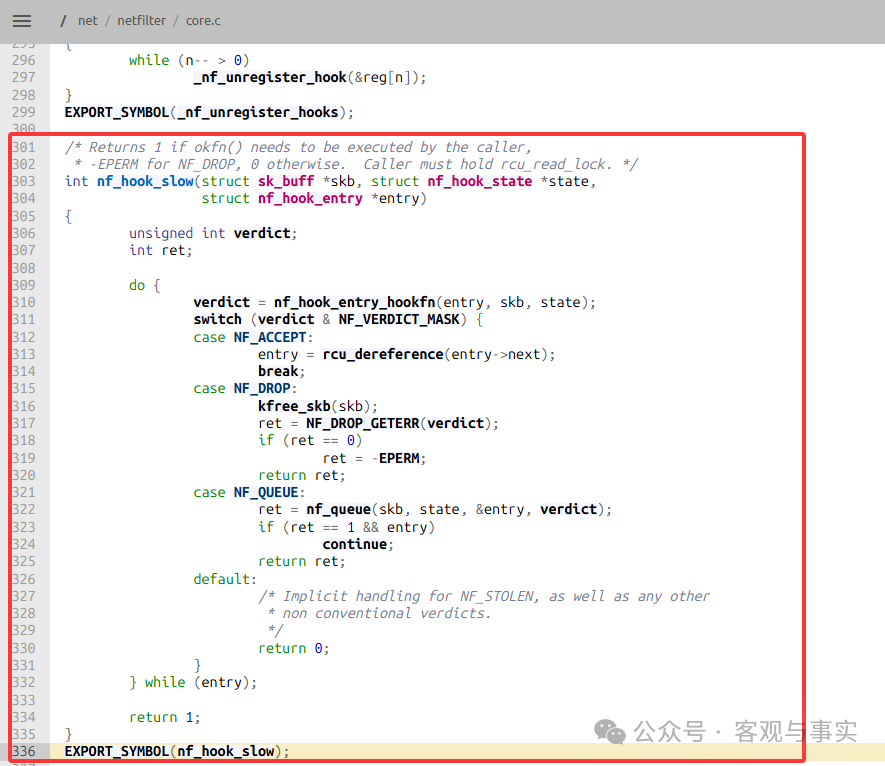Screen dimensions: 885x766
Task: Select line number 326
Action: point(24,579)
